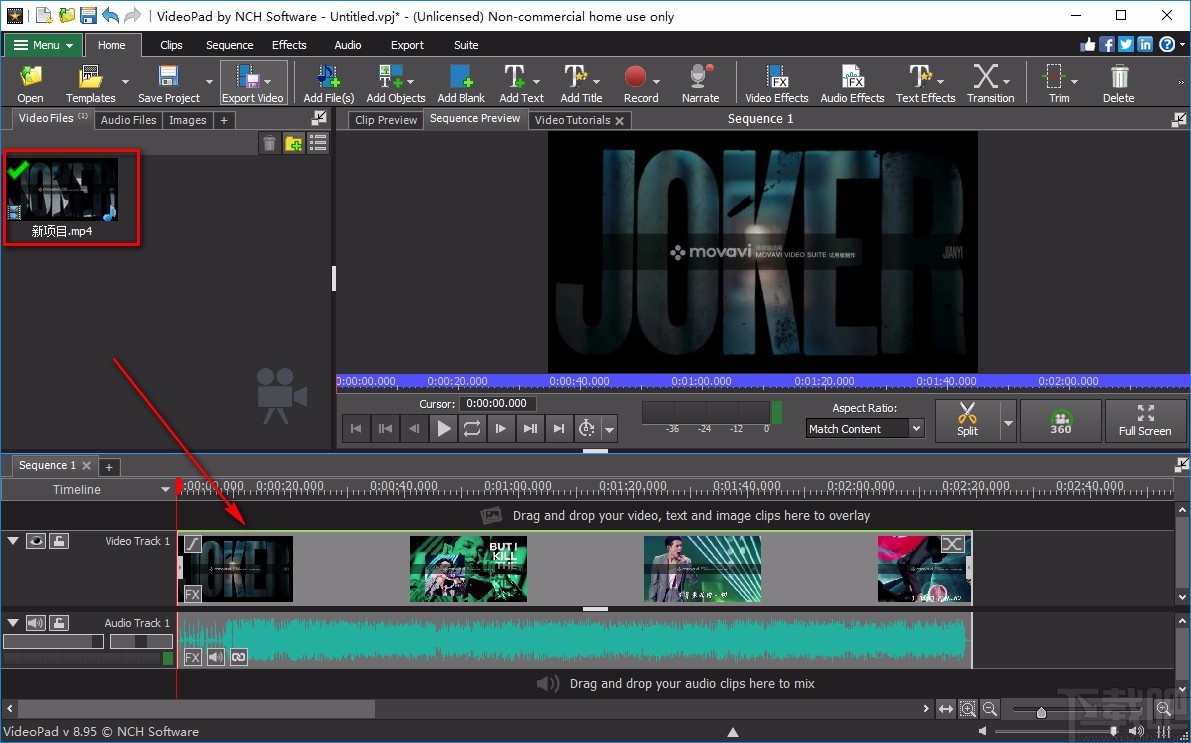Screen dimensions: 1191x743
Task: Click the FX icon on the video clip
Action: [x=191, y=593]
